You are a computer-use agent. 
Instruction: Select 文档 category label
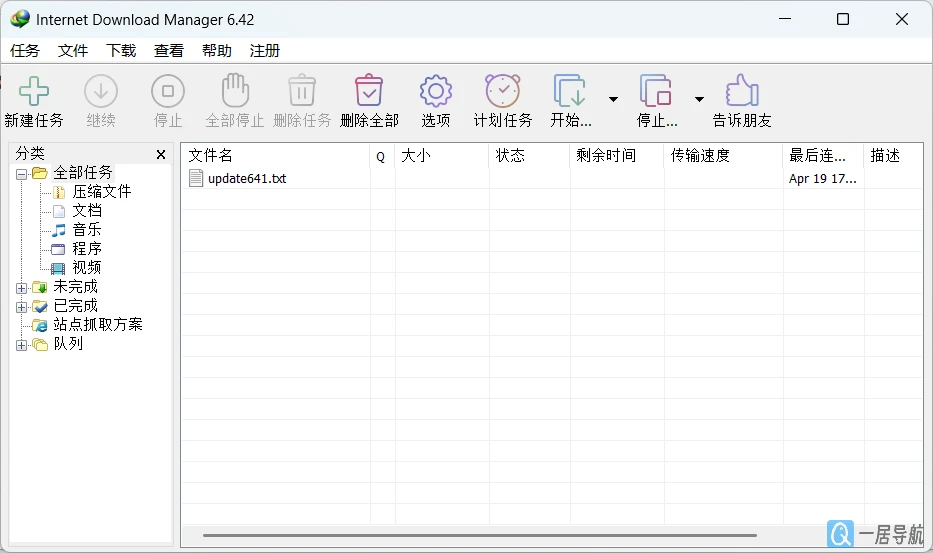(87, 211)
